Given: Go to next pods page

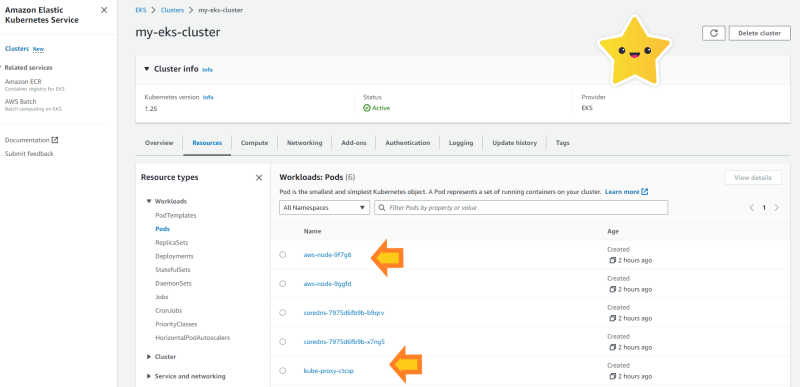Looking at the screenshot, I should tap(777, 208).
